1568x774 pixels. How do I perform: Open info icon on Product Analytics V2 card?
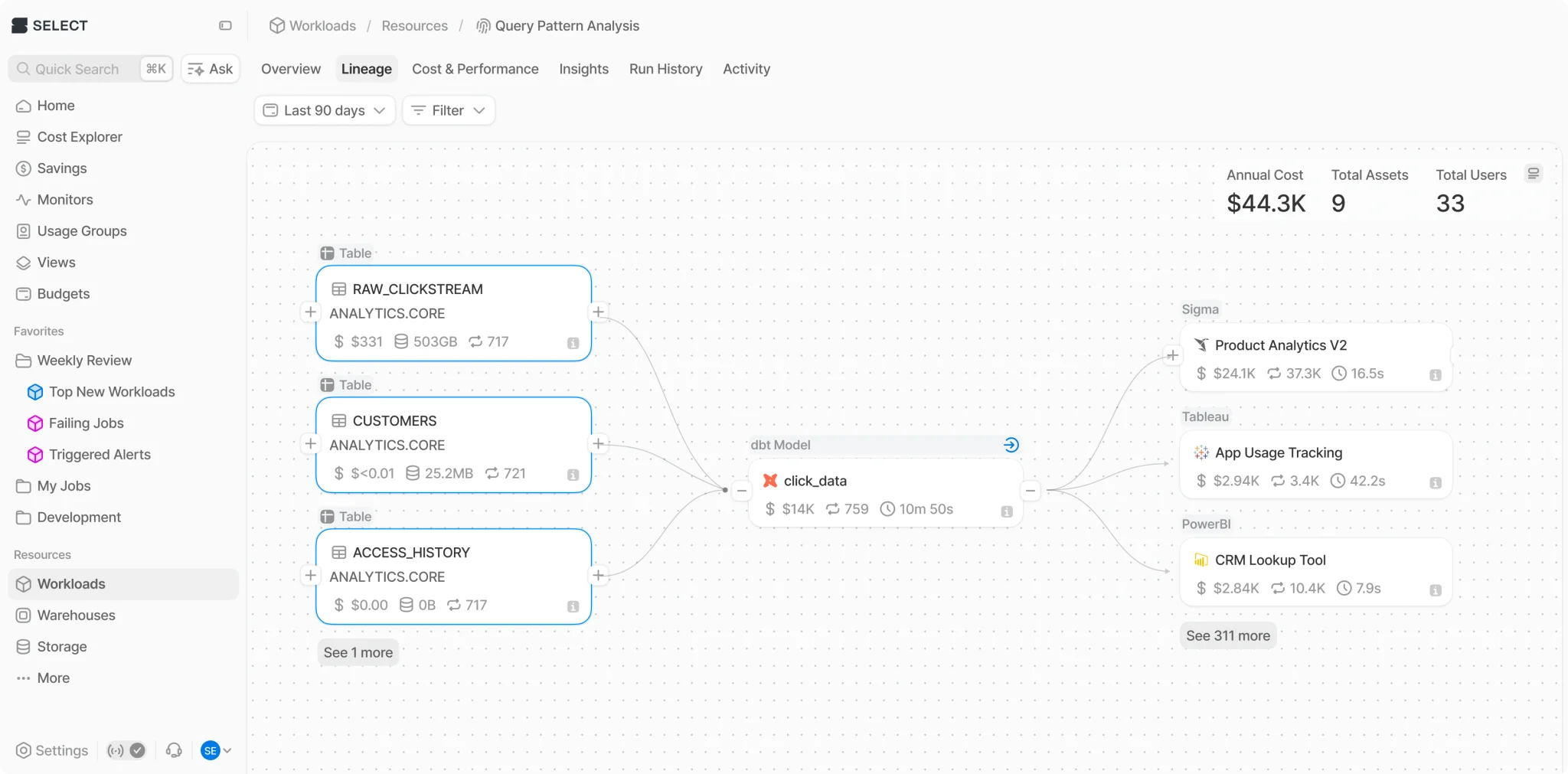point(1436,375)
